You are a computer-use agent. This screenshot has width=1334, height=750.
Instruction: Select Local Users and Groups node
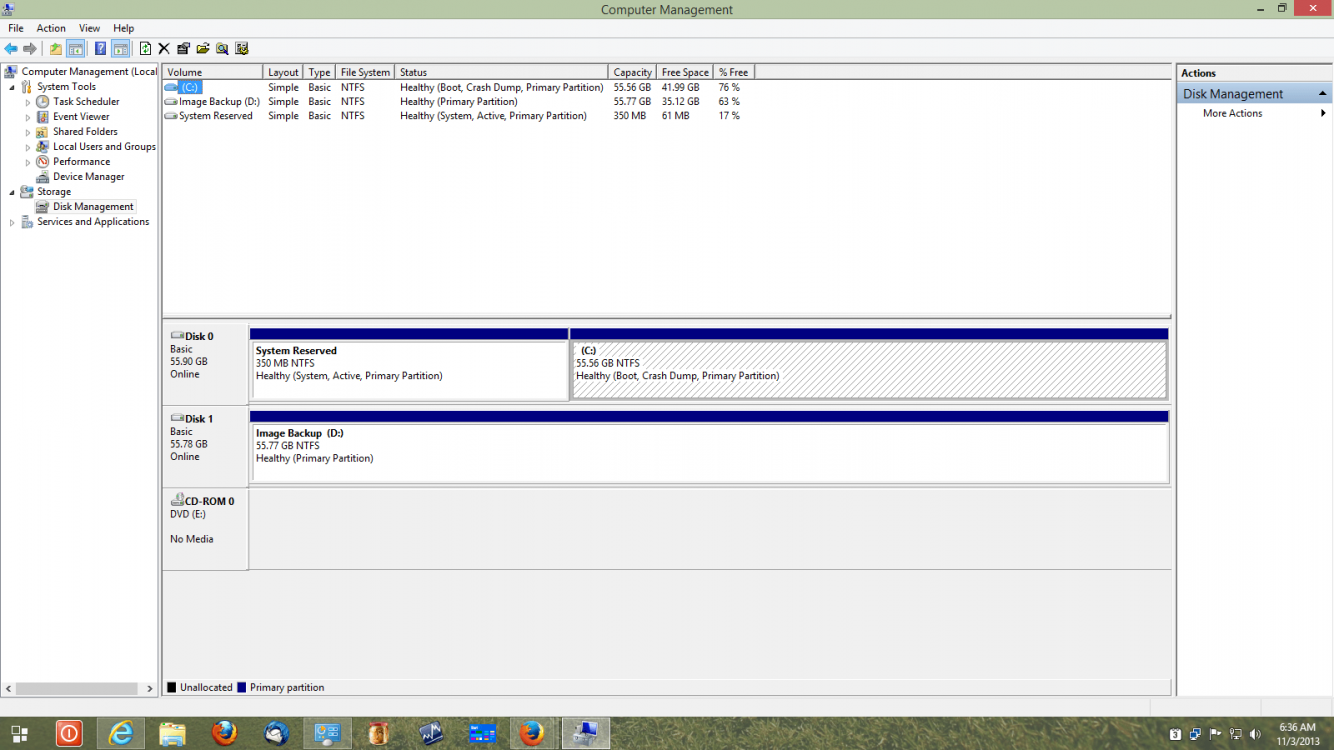click(104, 147)
